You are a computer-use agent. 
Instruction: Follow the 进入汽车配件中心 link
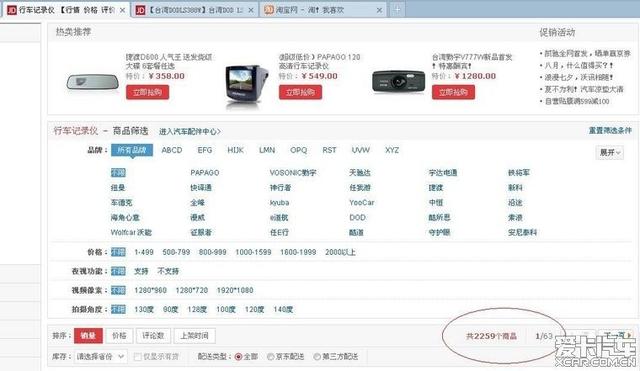pos(190,131)
